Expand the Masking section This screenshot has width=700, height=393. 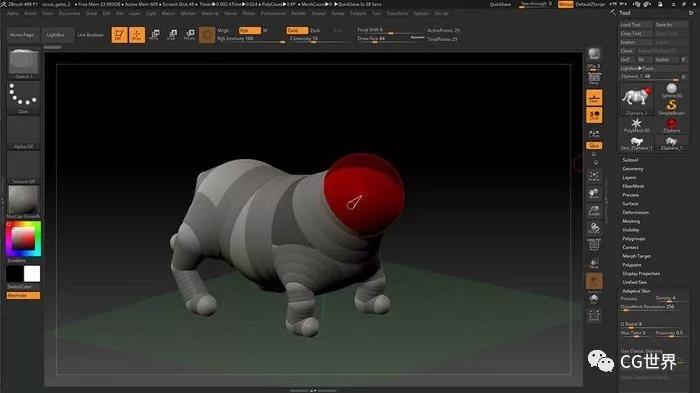click(631, 221)
